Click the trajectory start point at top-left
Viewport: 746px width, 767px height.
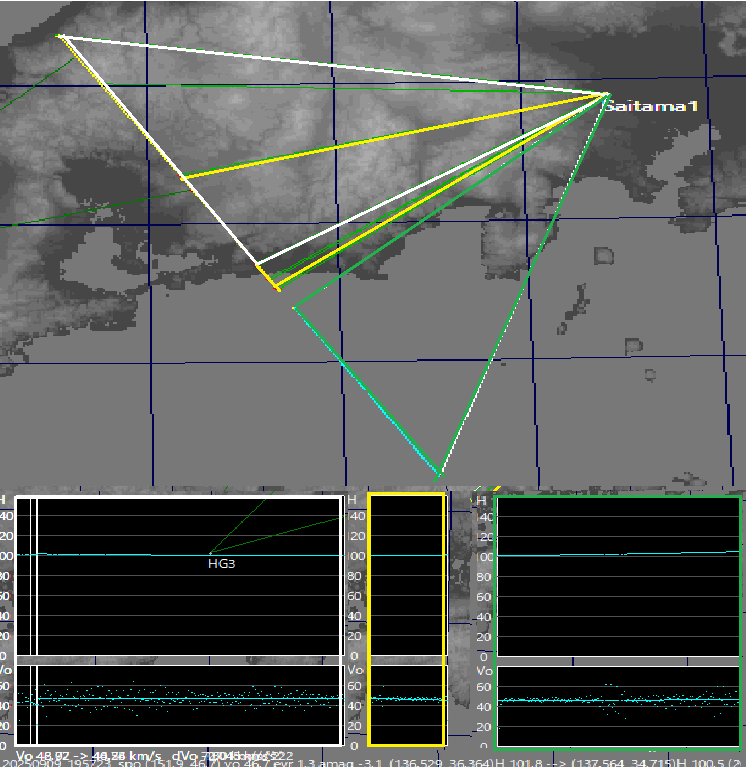click(x=60, y=36)
